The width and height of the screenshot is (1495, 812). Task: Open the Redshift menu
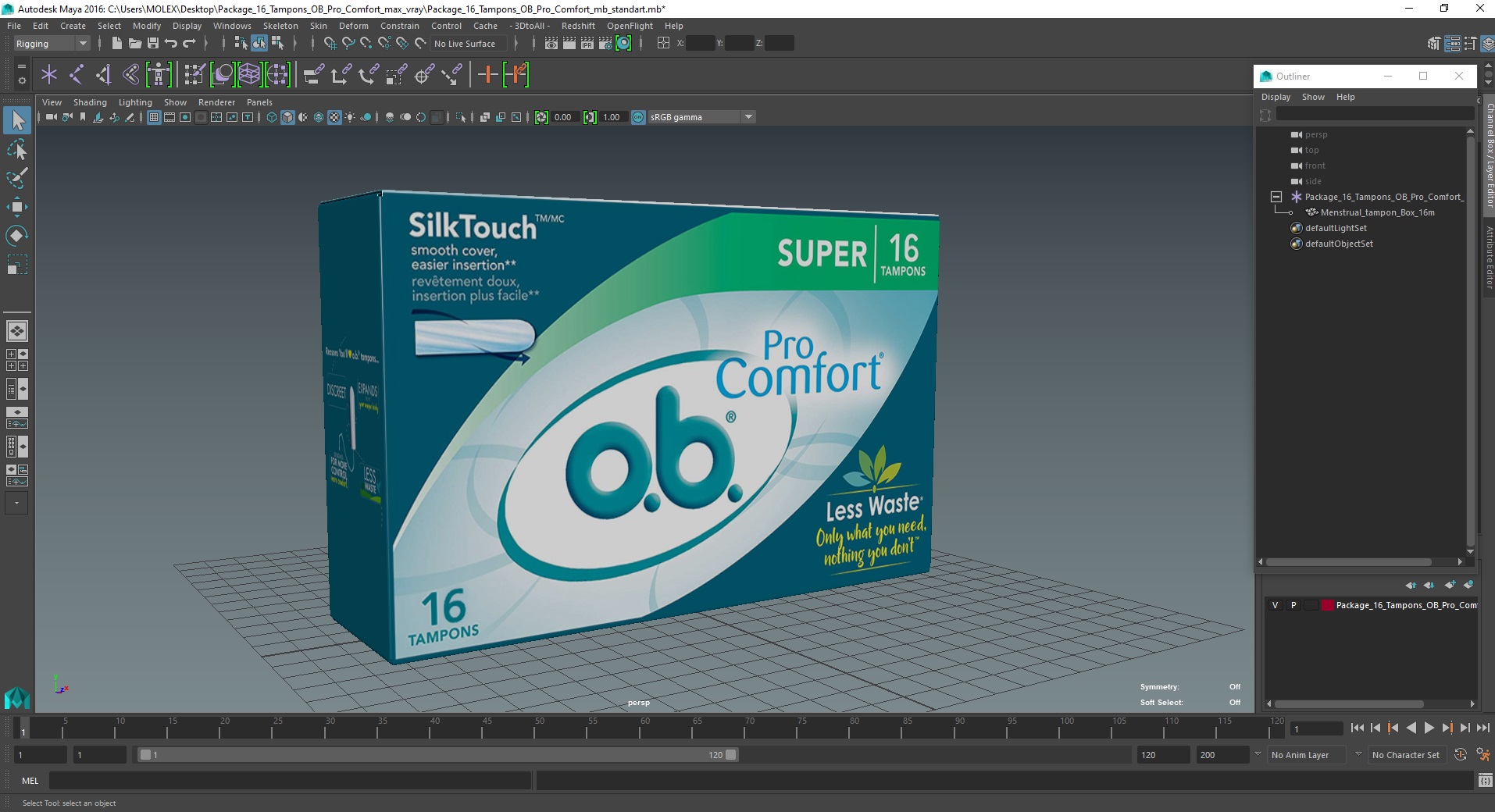578,26
